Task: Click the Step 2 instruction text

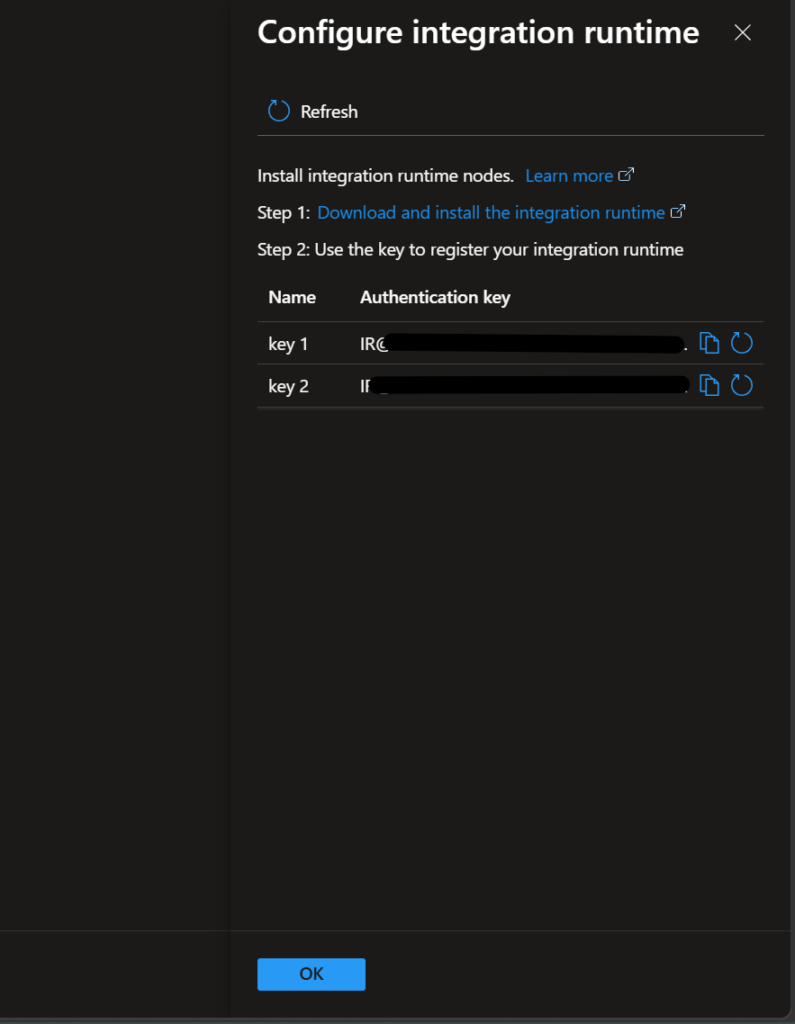Action: (x=470, y=250)
